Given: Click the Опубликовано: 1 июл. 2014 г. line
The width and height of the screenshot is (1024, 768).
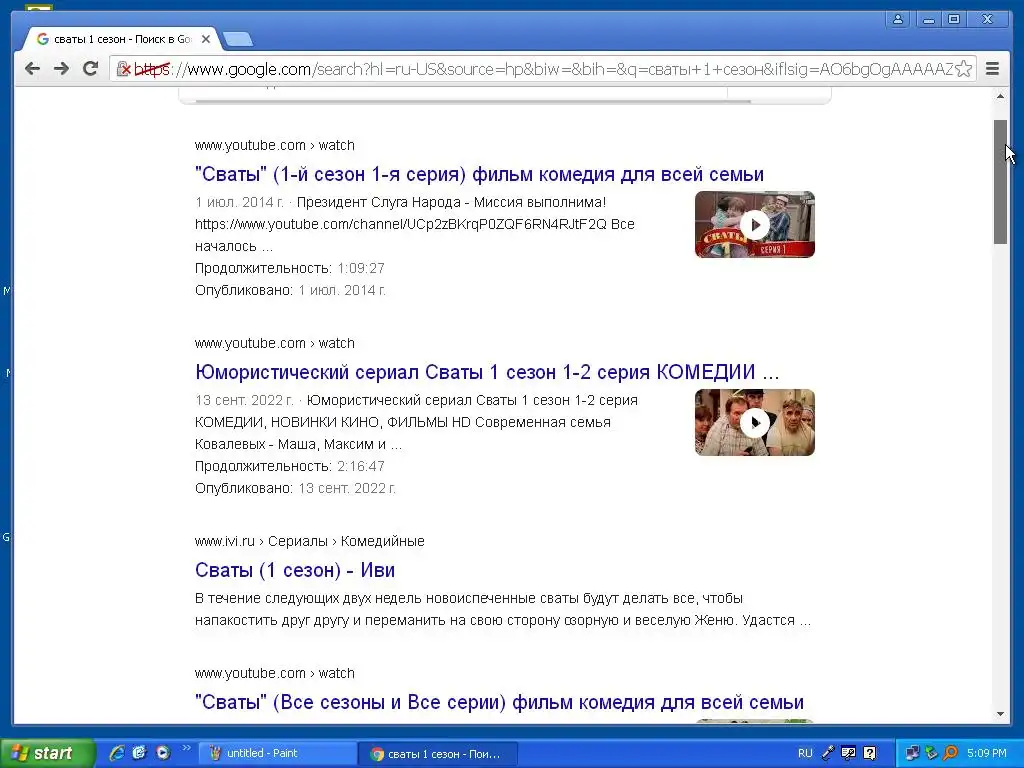Looking at the screenshot, I should 290,291.
